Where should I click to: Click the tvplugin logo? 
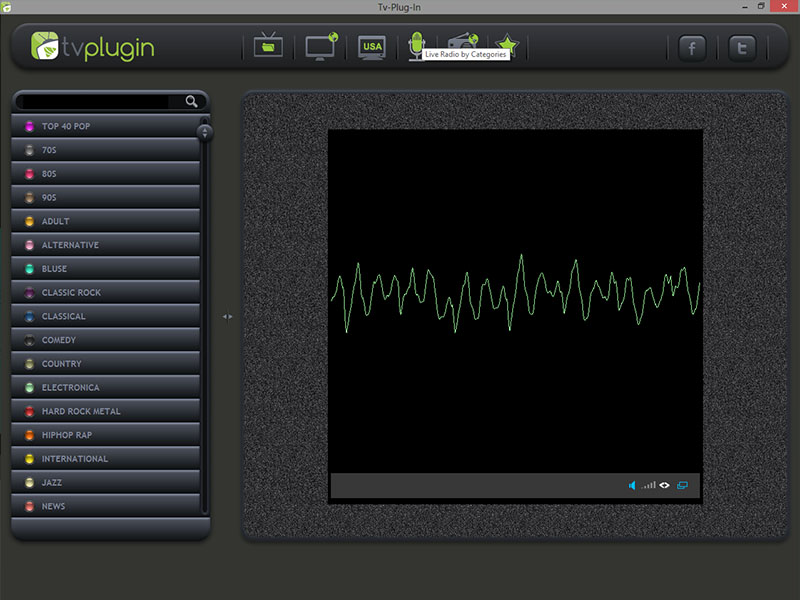pyautogui.click(x=92, y=47)
